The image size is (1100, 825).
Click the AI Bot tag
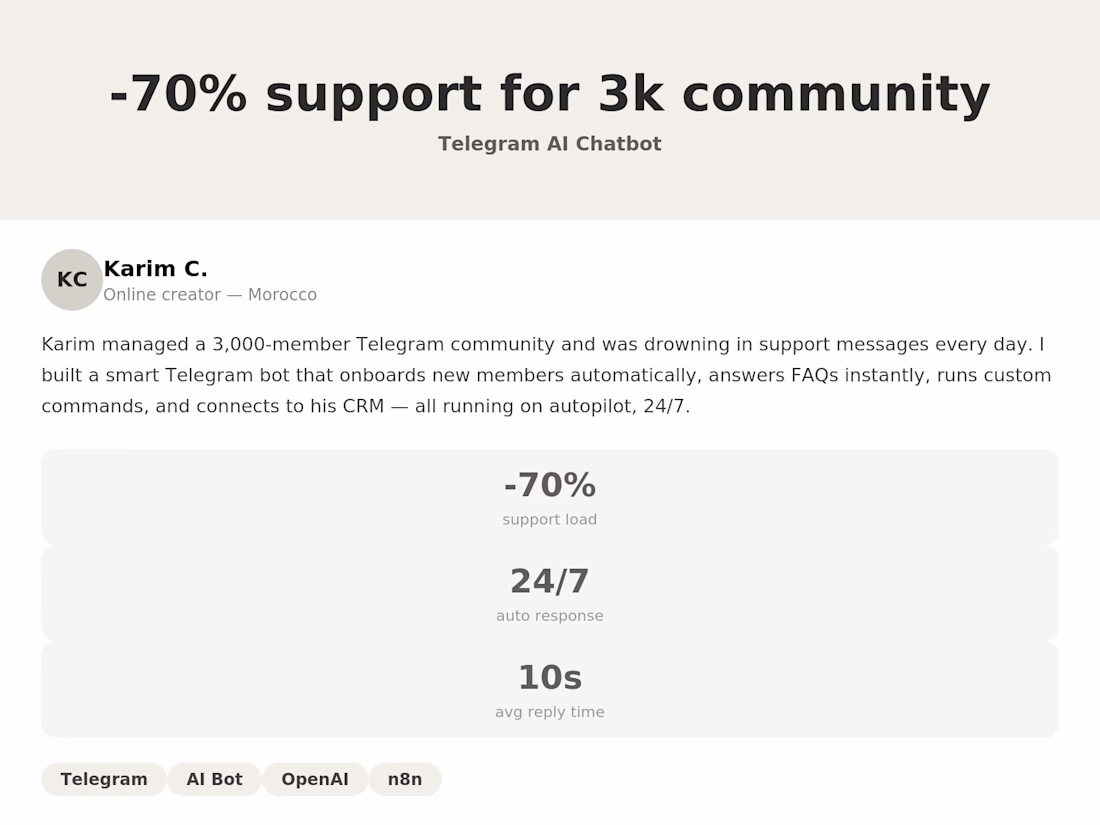[214, 779]
